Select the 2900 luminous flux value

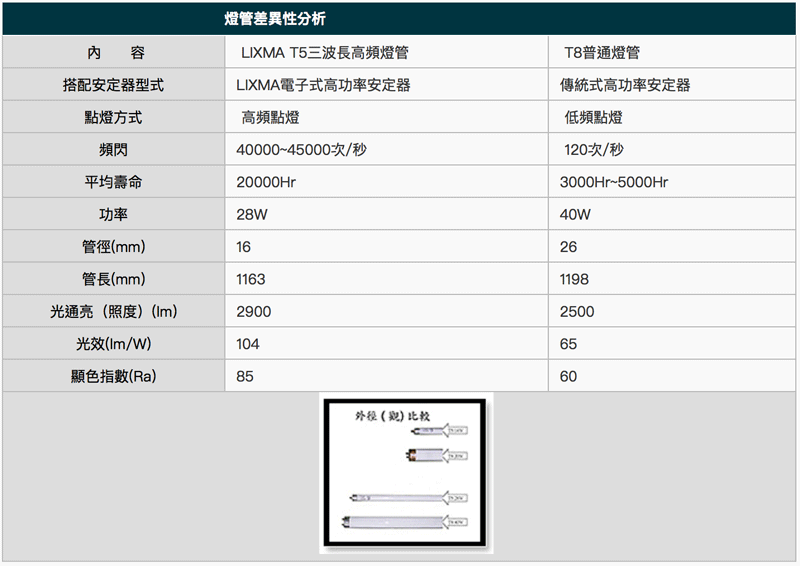click(x=253, y=312)
